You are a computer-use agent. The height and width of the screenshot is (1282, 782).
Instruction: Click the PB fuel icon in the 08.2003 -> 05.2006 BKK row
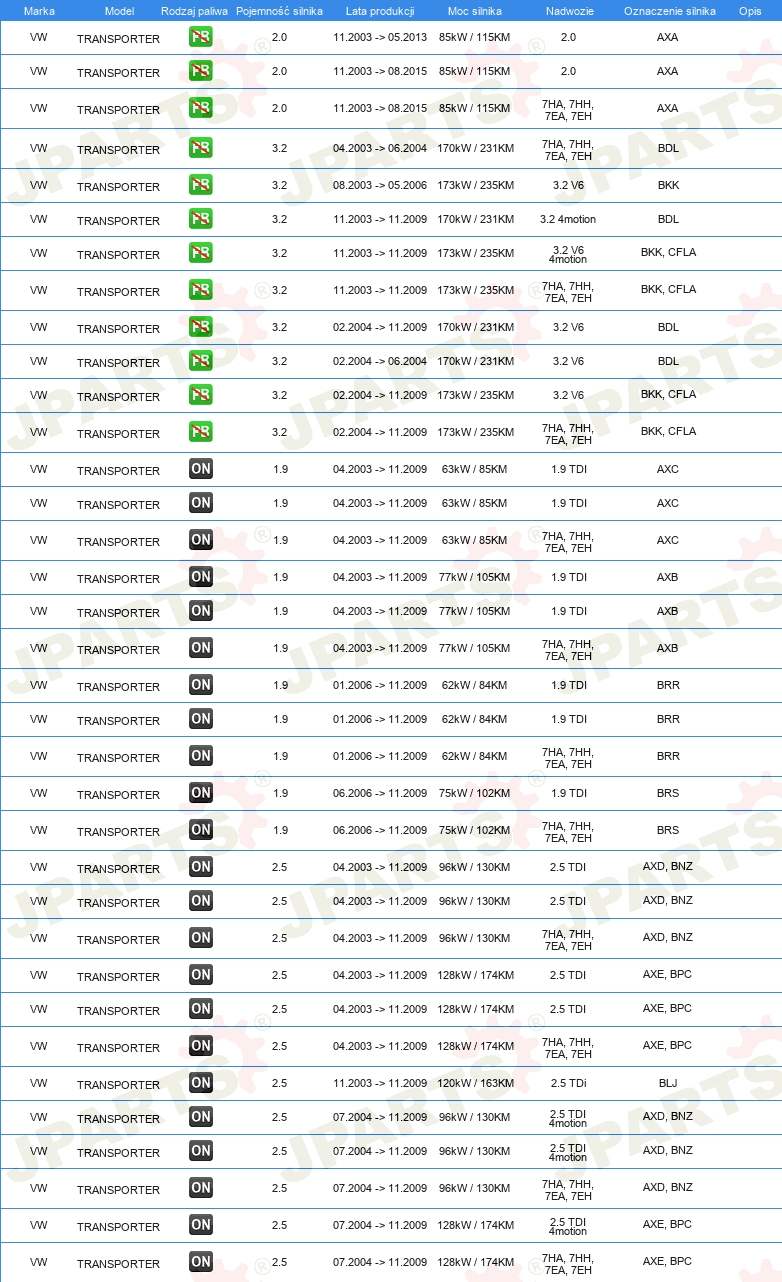(x=201, y=185)
